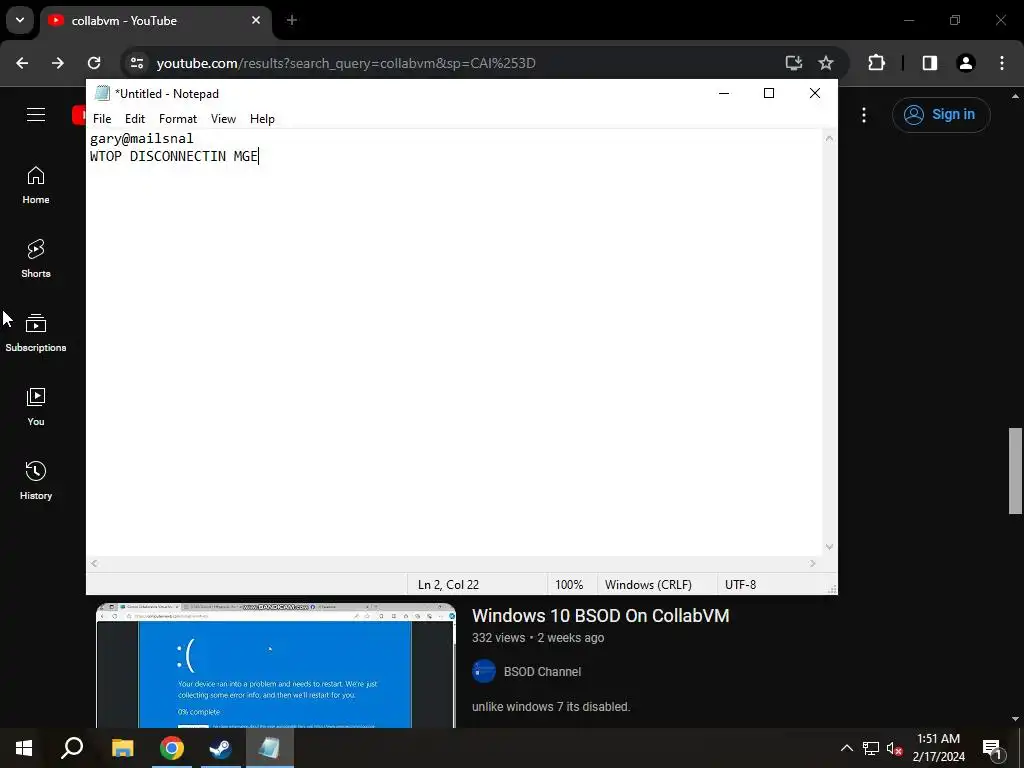Close the collabvm YouTube tab
This screenshot has height=768, width=1024.
tap(256, 20)
